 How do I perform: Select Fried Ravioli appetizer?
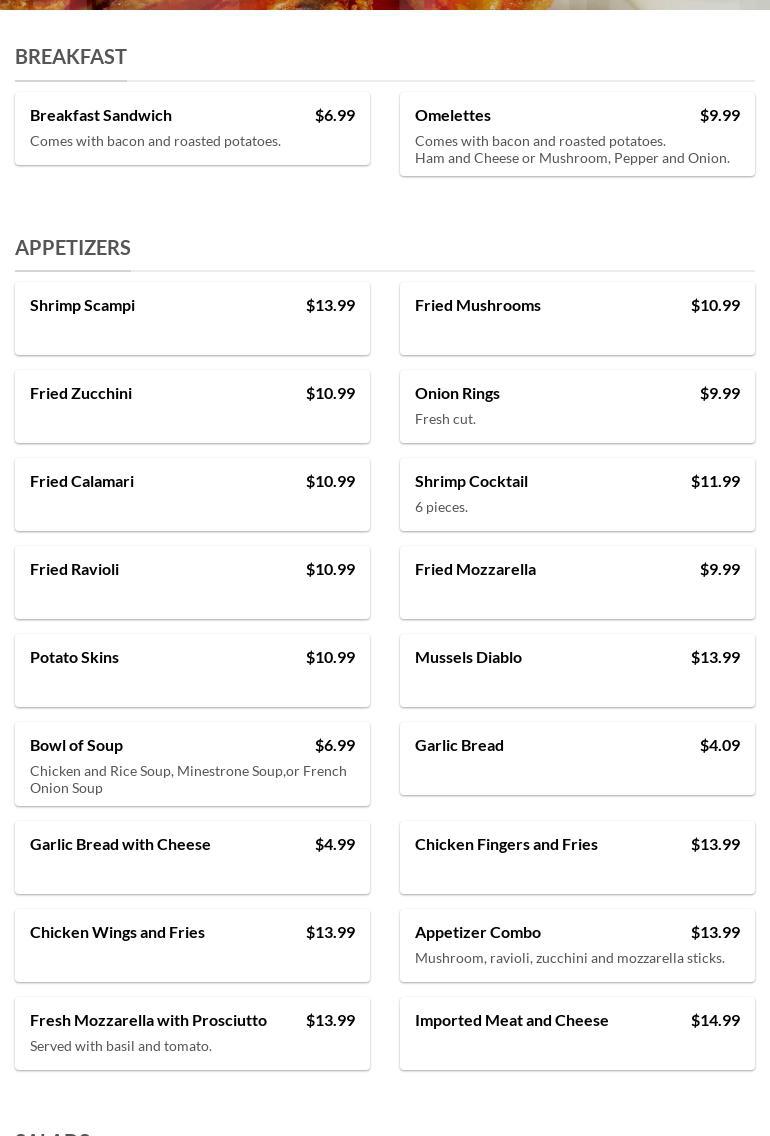[192, 582]
